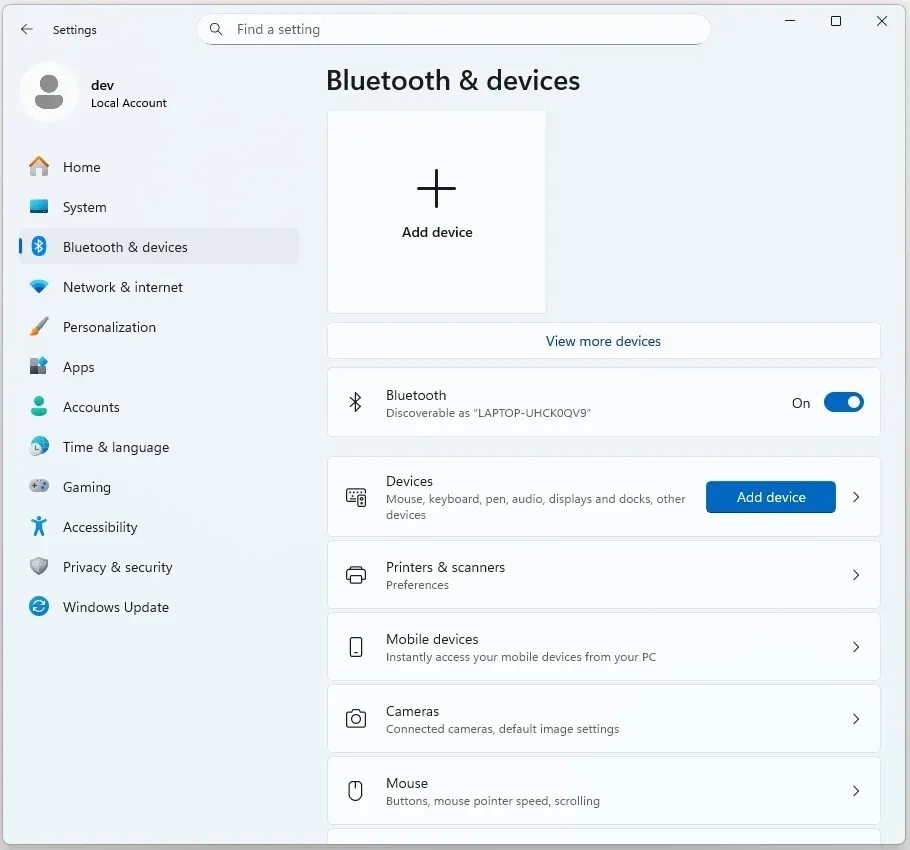
Task: Open Printers & scanners chevron arrow
Action: coord(856,575)
